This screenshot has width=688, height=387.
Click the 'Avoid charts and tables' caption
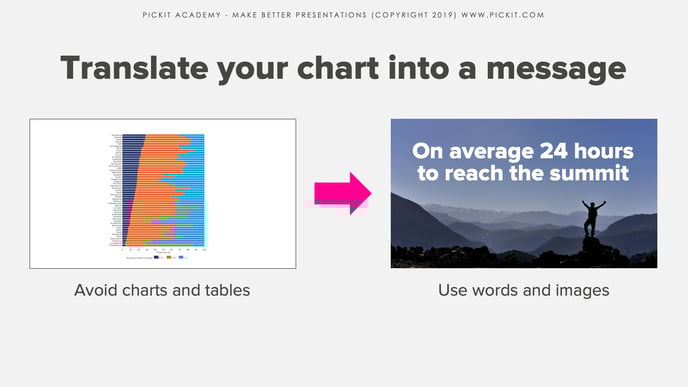[x=162, y=290]
